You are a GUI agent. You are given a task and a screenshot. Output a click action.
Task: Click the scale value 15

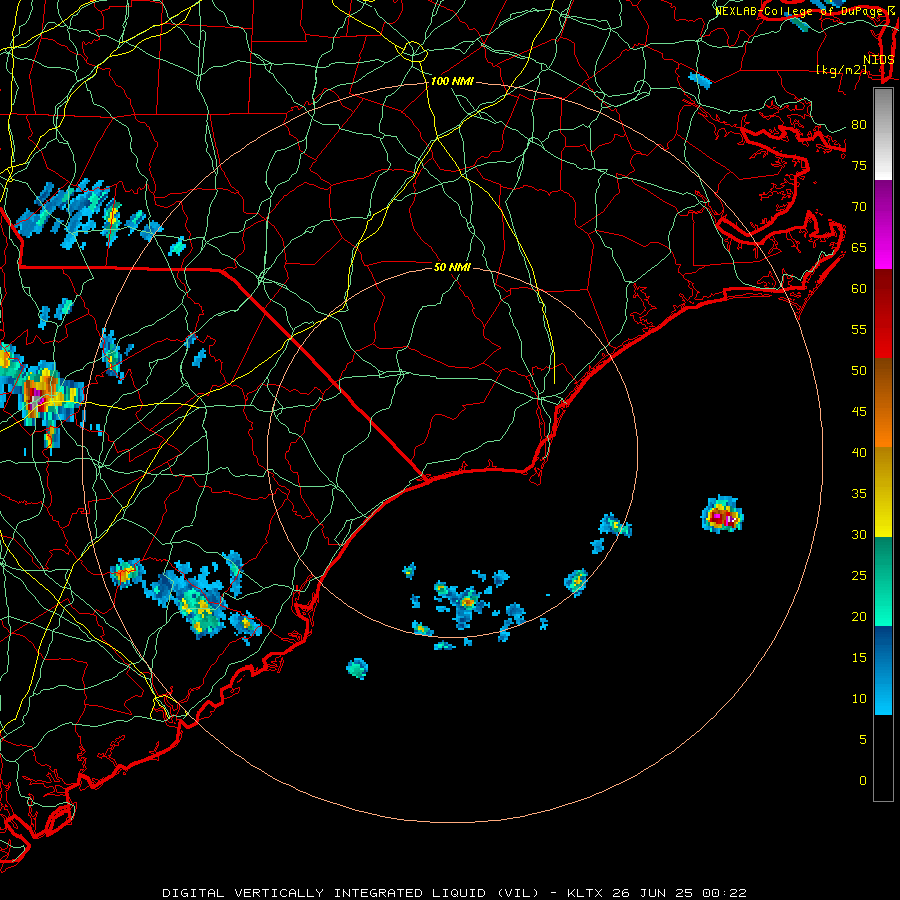[x=859, y=657]
